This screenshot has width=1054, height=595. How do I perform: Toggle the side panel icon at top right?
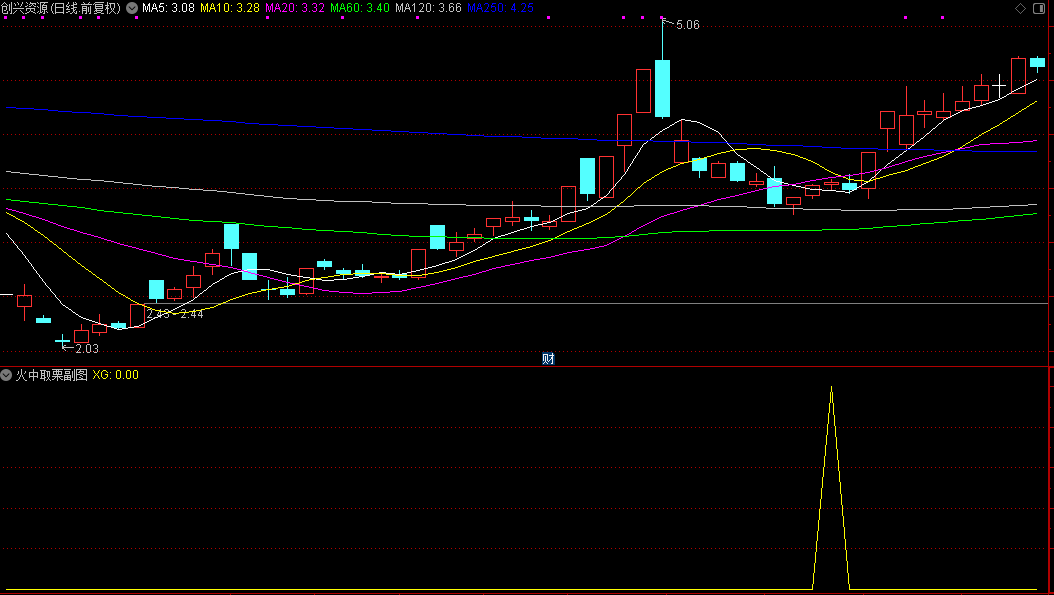click(1039, 8)
